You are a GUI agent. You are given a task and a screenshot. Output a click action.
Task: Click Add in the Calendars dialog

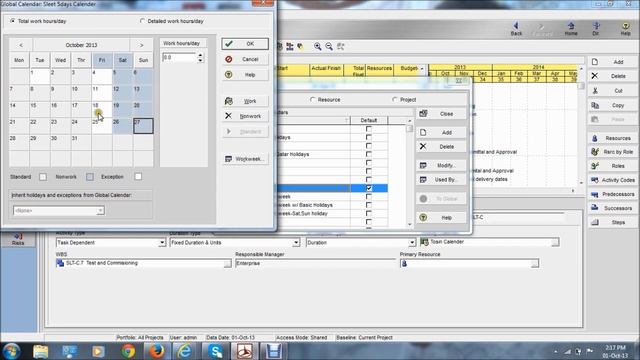pyautogui.click(x=441, y=133)
